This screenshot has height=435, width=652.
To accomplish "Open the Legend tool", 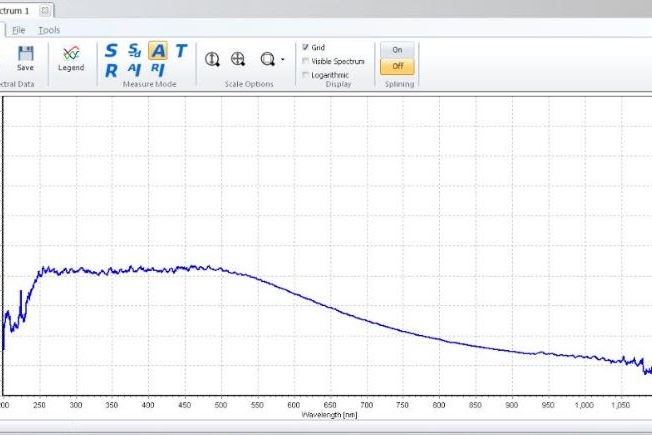I will tap(71, 58).
